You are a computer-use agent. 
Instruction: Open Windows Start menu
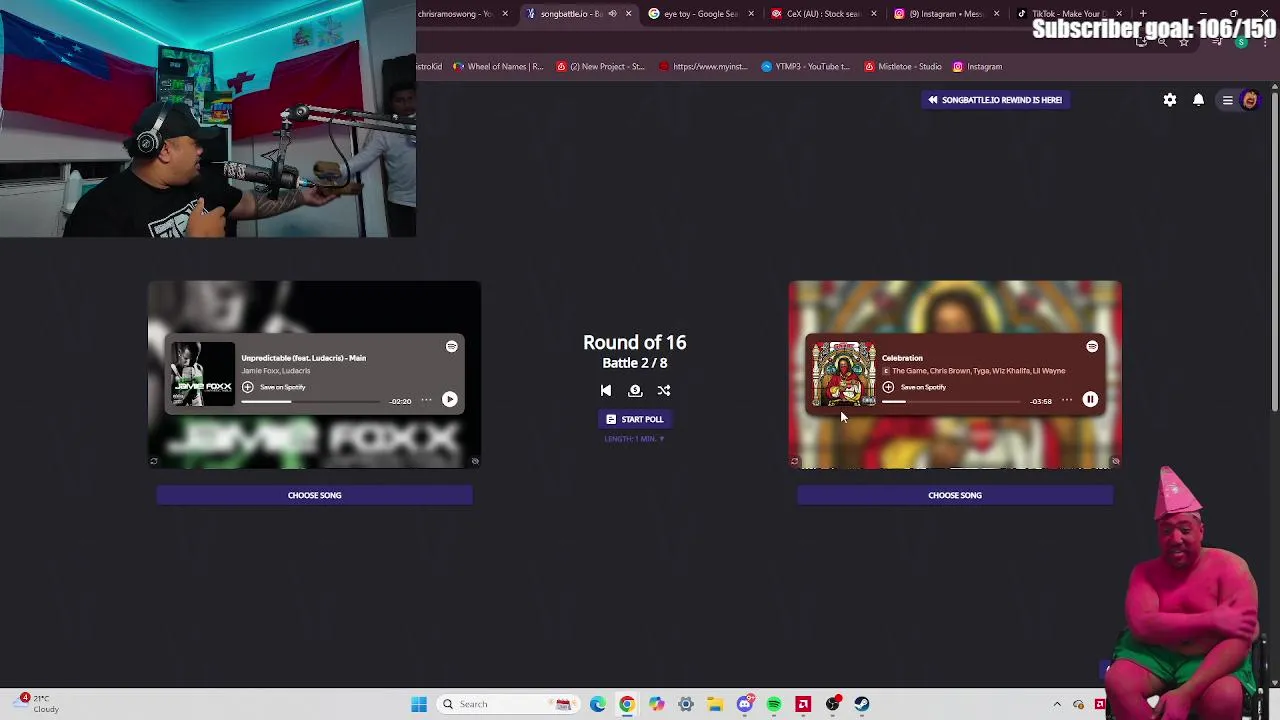click(x=419, y=704)
